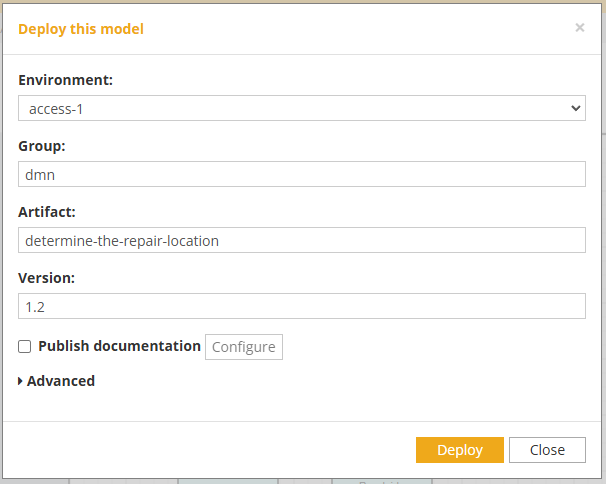Place cursor after 1.2 version text
The width and height of the screenshot is (606, 484).
46,307
